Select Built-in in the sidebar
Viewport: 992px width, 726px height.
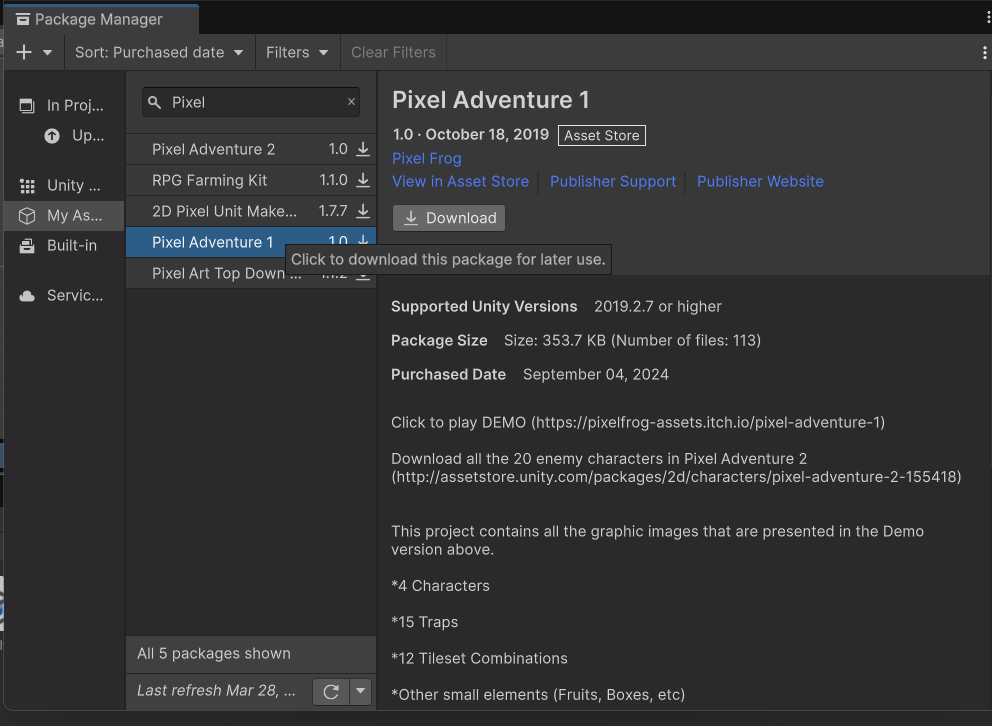[64, 245]
